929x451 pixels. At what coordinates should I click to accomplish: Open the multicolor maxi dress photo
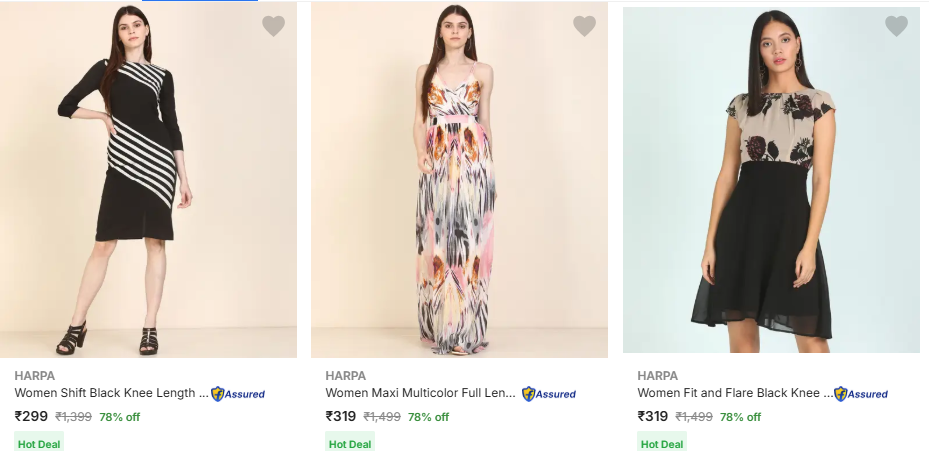click(459, 180)
